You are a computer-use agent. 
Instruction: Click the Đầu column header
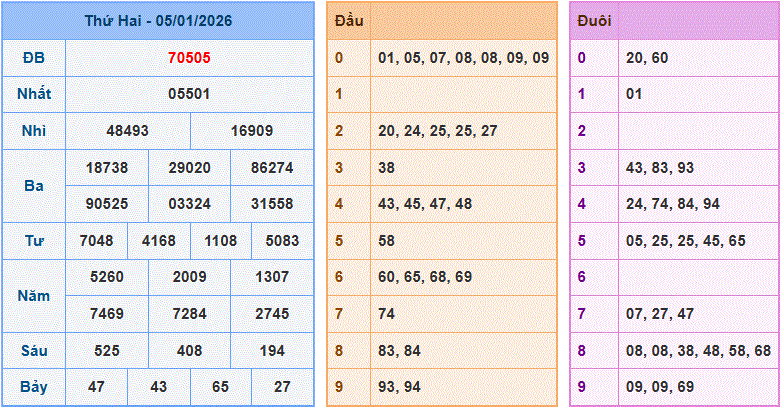[349, 21]
